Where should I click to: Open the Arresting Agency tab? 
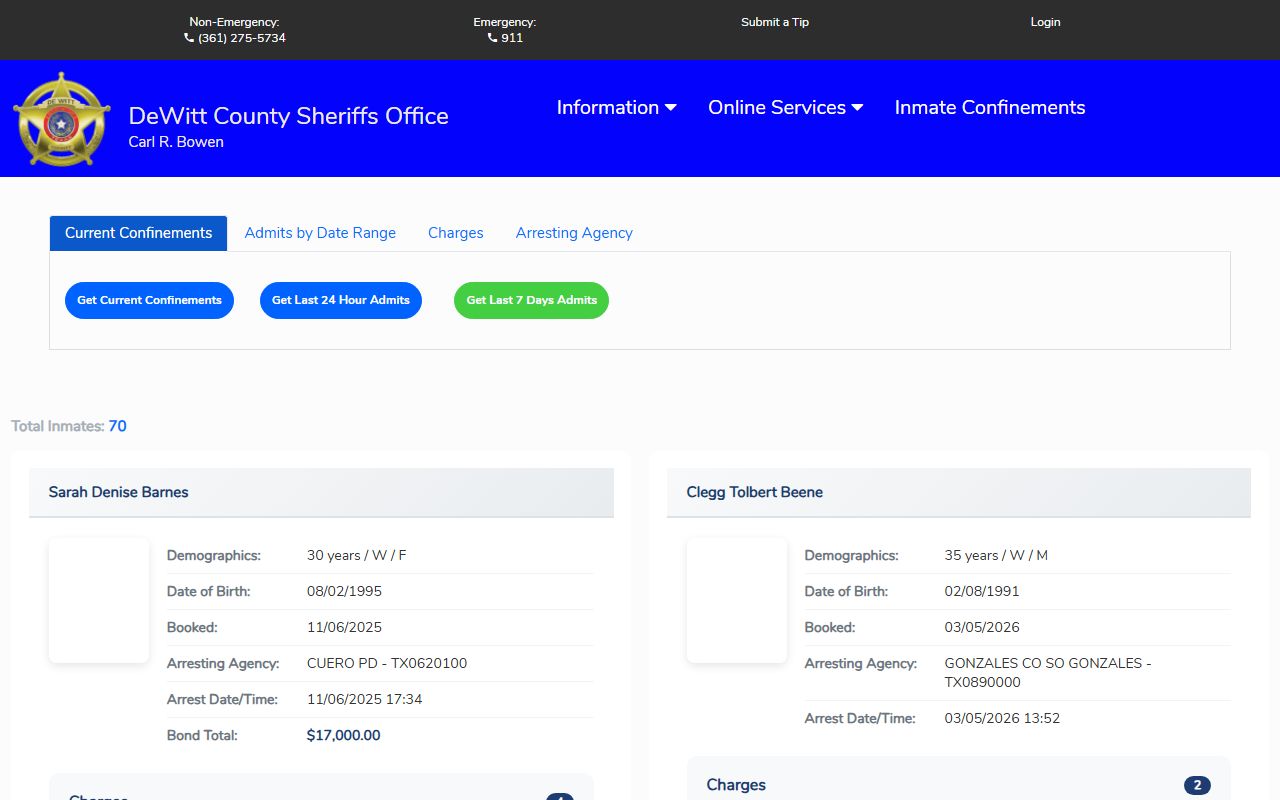tap(574, 233)
